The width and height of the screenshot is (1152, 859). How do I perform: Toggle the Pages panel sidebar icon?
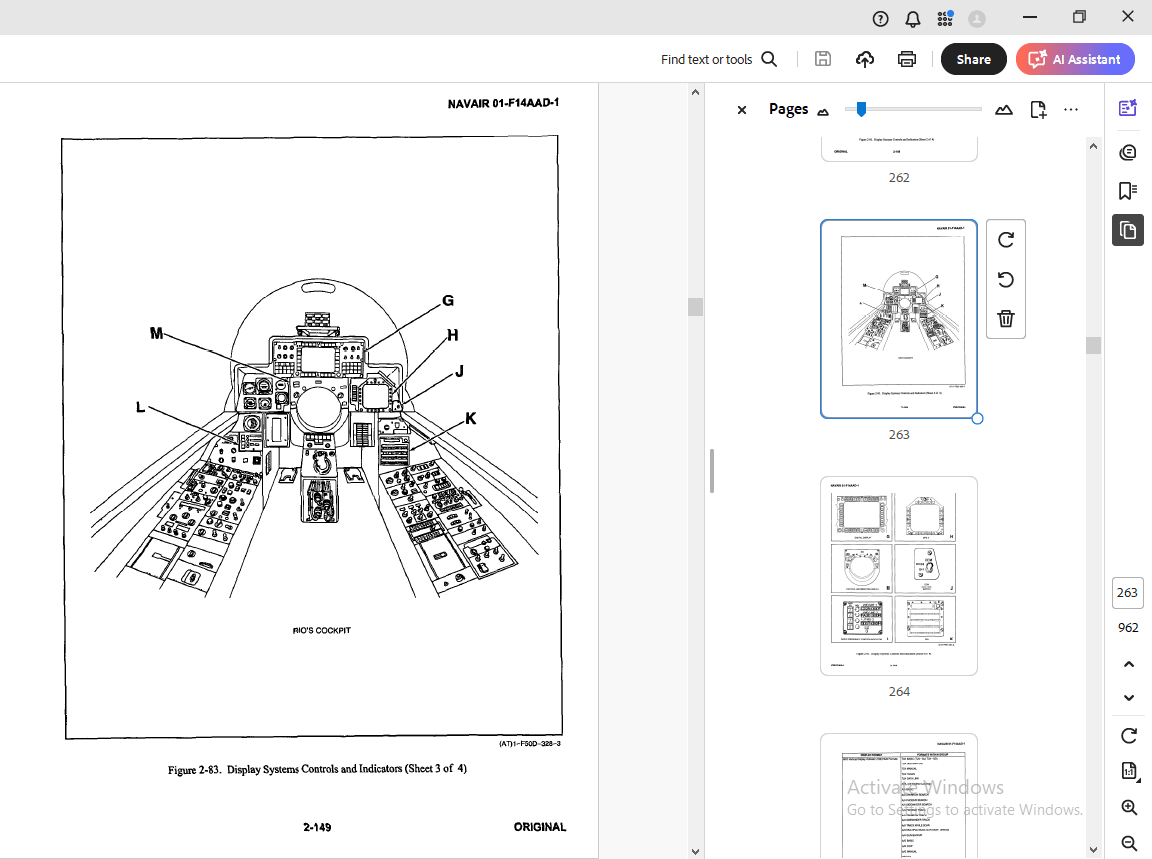tap(1127, 230)
